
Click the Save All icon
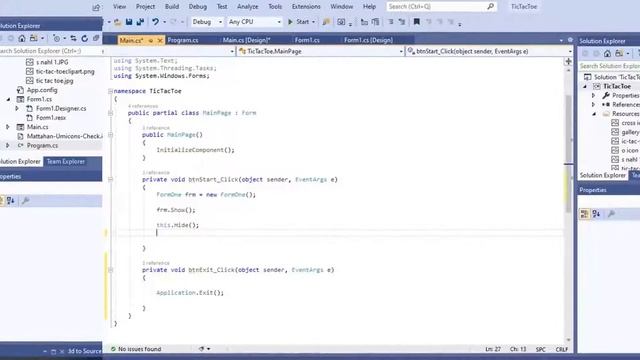[140, 22]
